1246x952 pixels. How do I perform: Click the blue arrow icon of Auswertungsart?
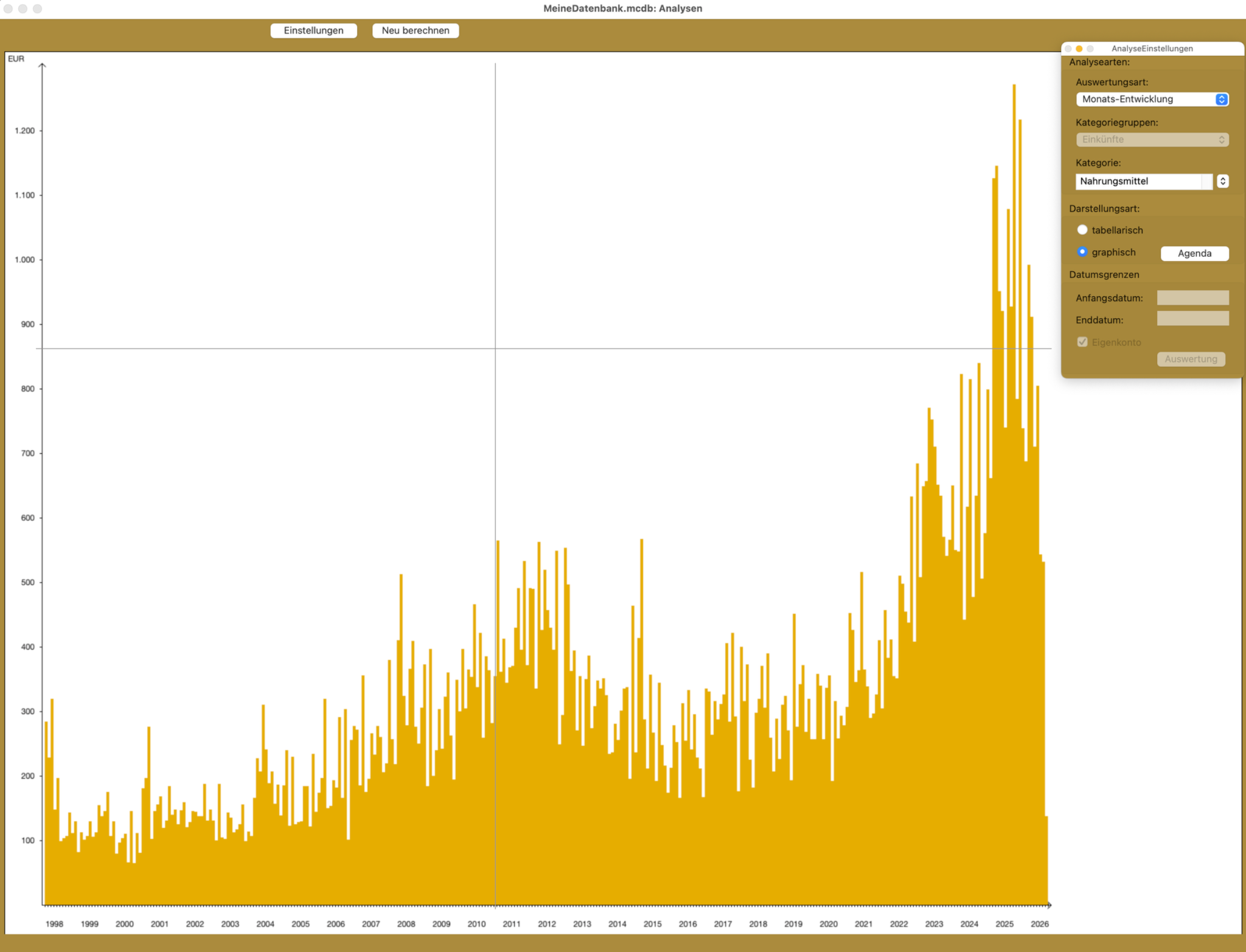coord(1221,99)
